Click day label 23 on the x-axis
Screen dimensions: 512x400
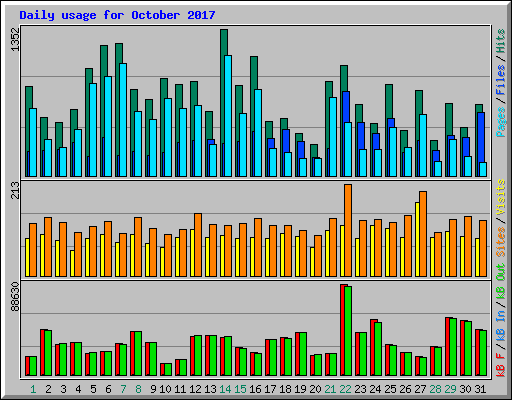pyautogui.click(x=360, y=389)
